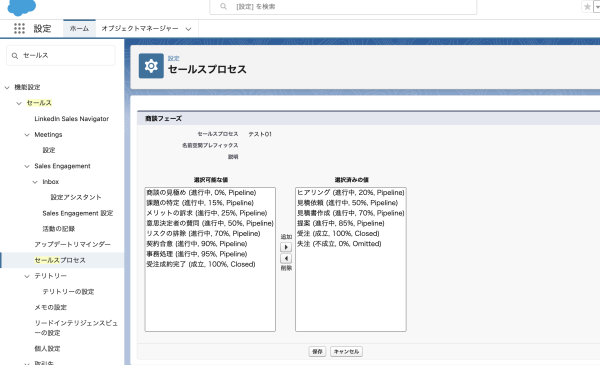Viewport: 600px width, 365px height.
Task: Switch to the ホーム tab
Action: pyautogui.click(x=79, y=28)
